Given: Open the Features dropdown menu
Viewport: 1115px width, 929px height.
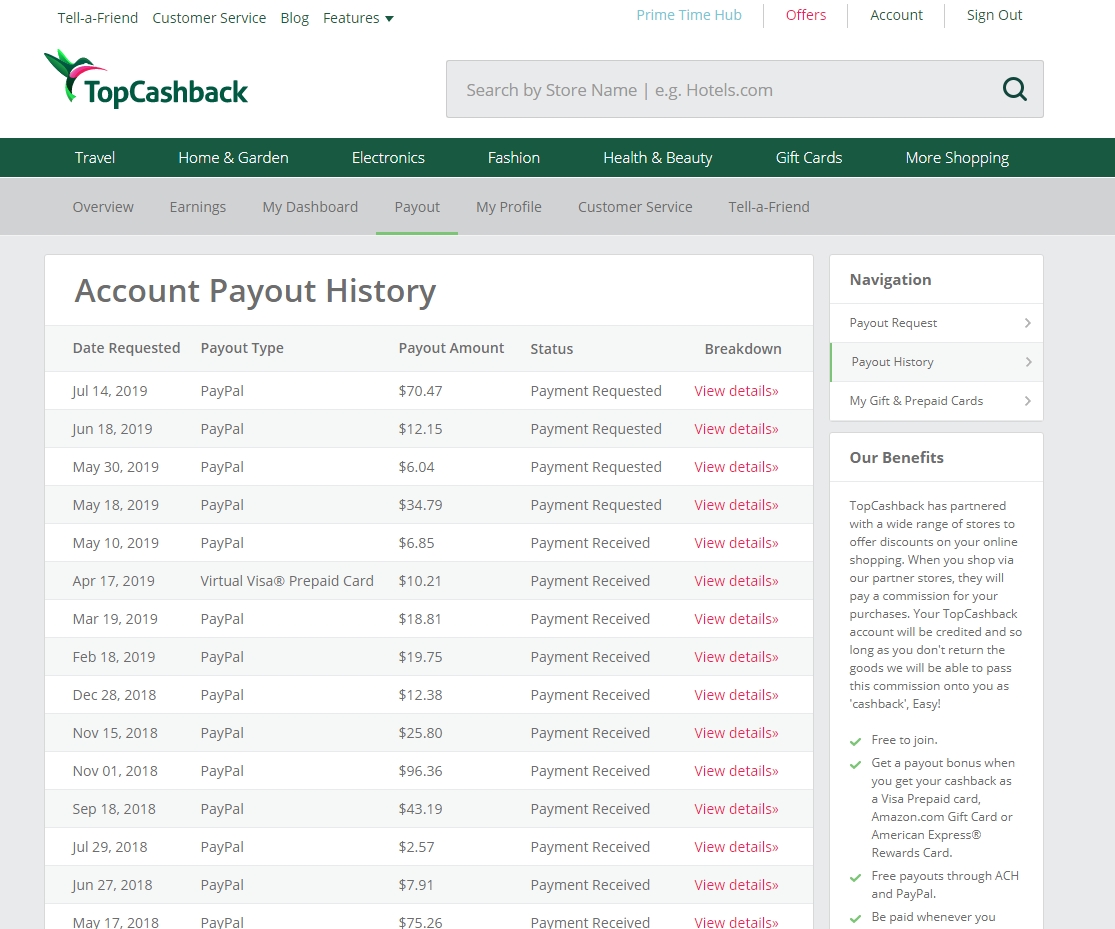Looking at the screenshot, I should tap(357, 17).
